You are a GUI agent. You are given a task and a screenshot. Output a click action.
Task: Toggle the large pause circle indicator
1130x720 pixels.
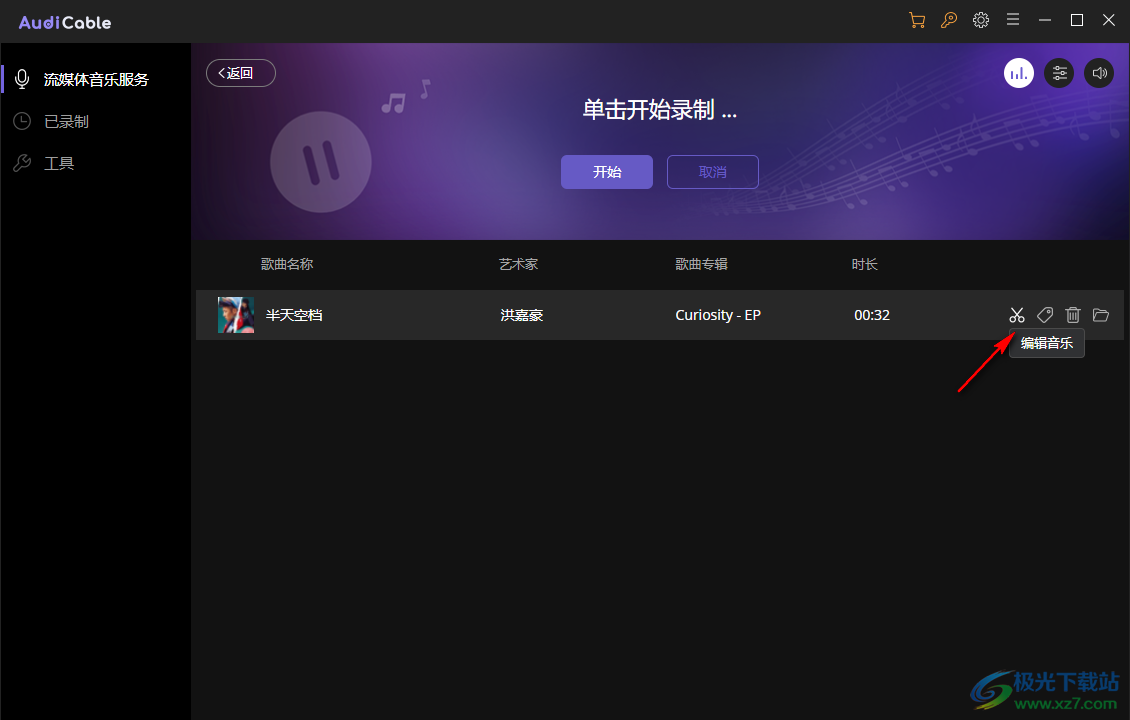pos(320,161)
